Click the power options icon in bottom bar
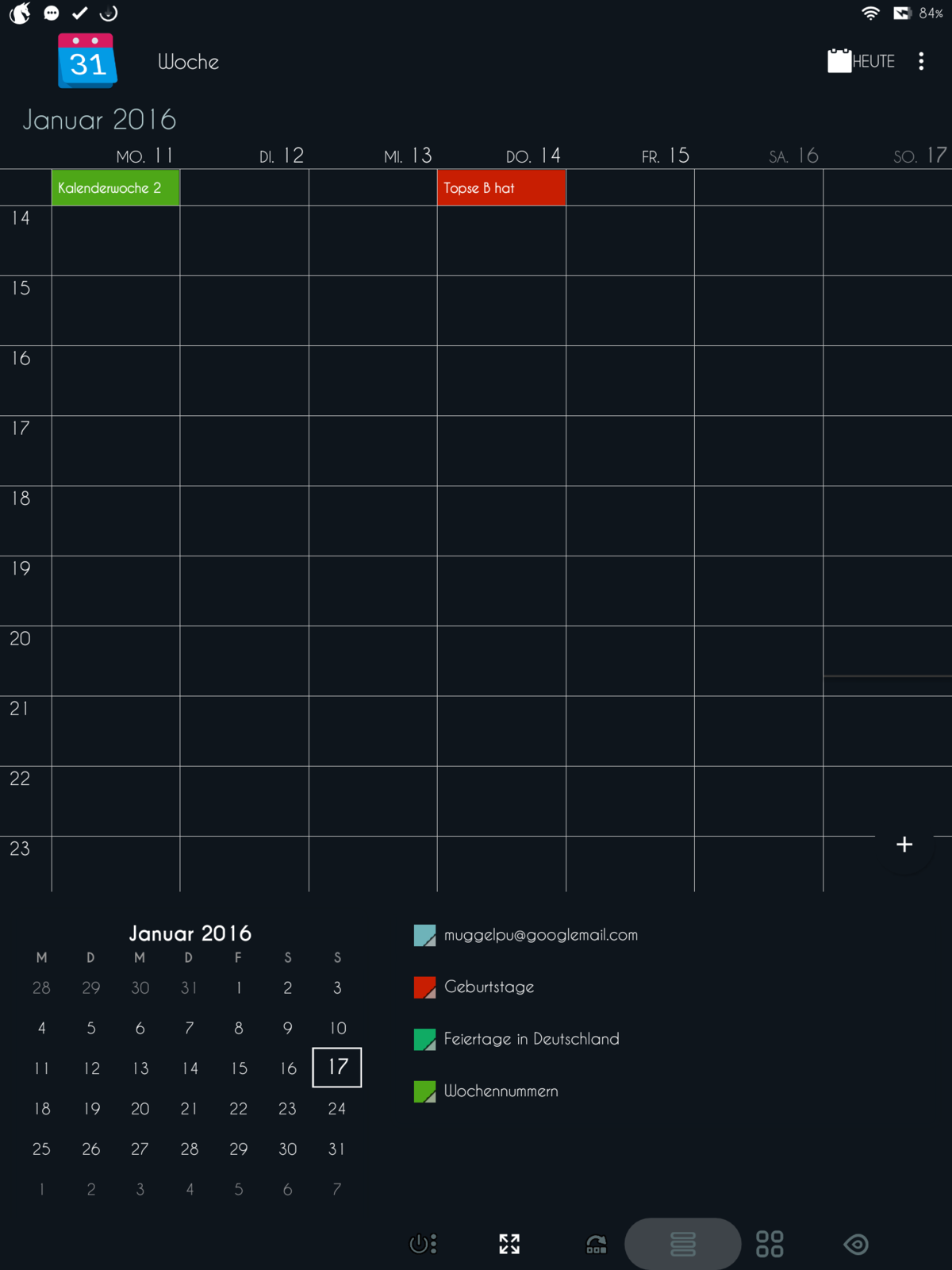952x1270 pixels. click(x=422, y=1244)
